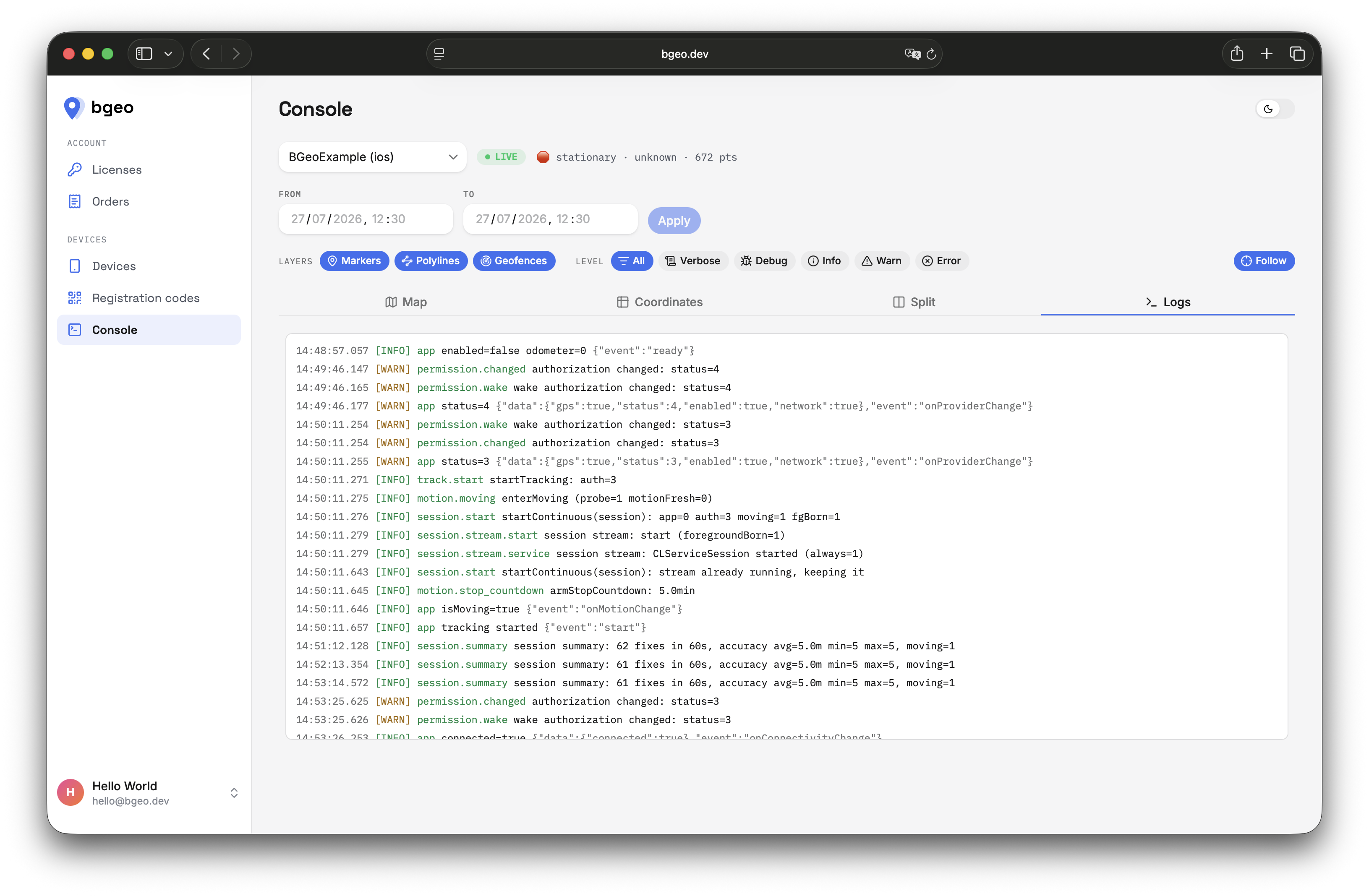Image resolution: width=1369 pixels, height=896 pixels.
Task: Toggle the Markers layer
Action: point(354,260)
